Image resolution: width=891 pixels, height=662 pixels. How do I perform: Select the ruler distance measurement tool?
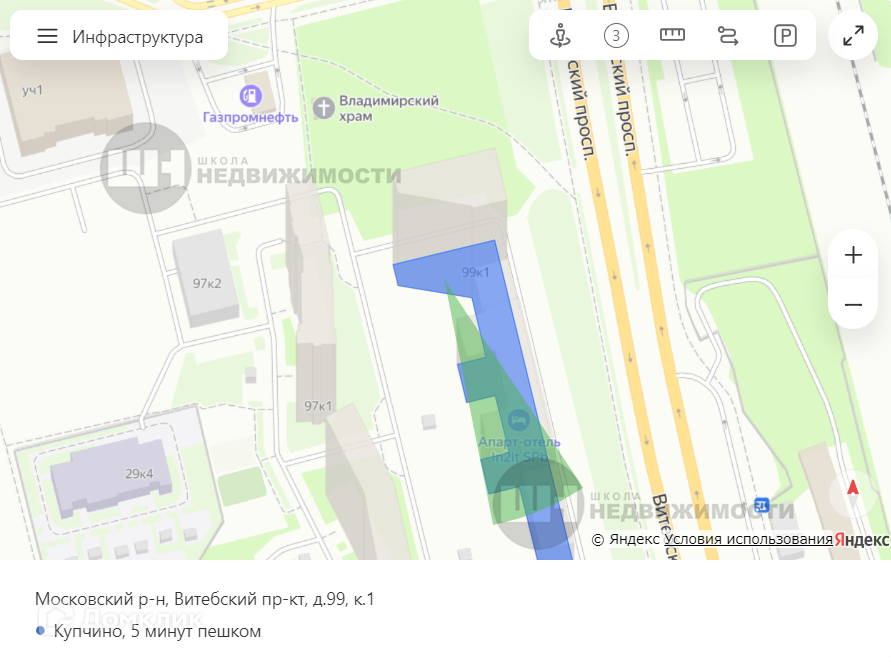672,35
